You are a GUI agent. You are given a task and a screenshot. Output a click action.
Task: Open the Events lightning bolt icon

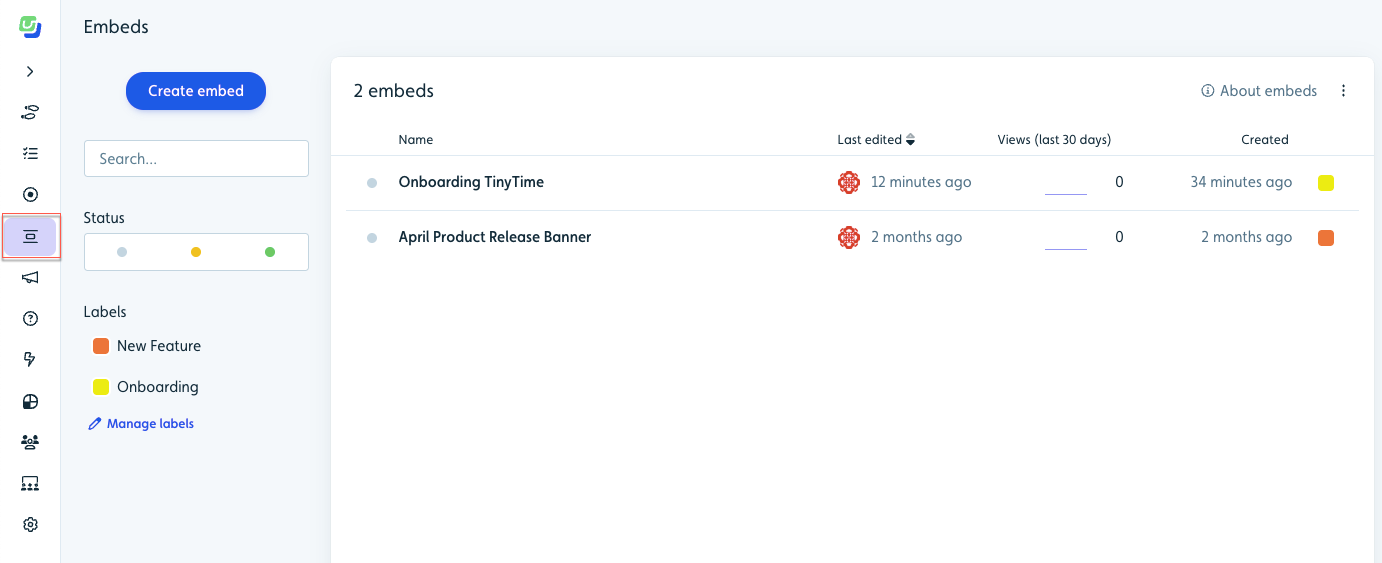30,360
